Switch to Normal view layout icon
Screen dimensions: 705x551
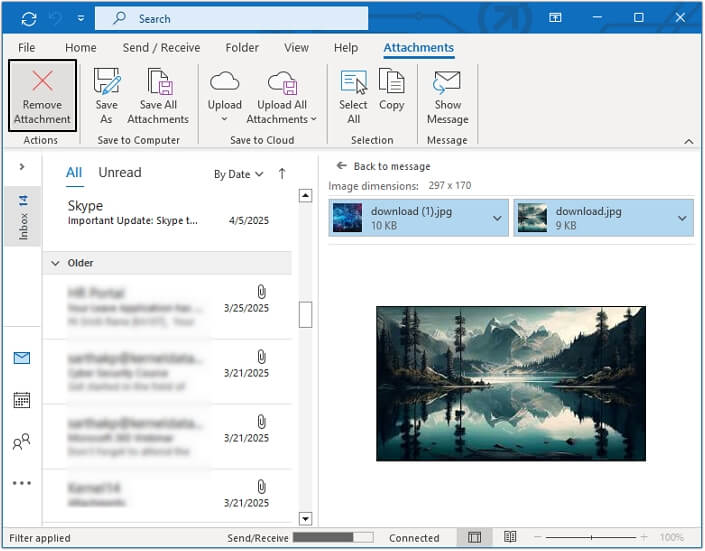(x=474, y=538)
